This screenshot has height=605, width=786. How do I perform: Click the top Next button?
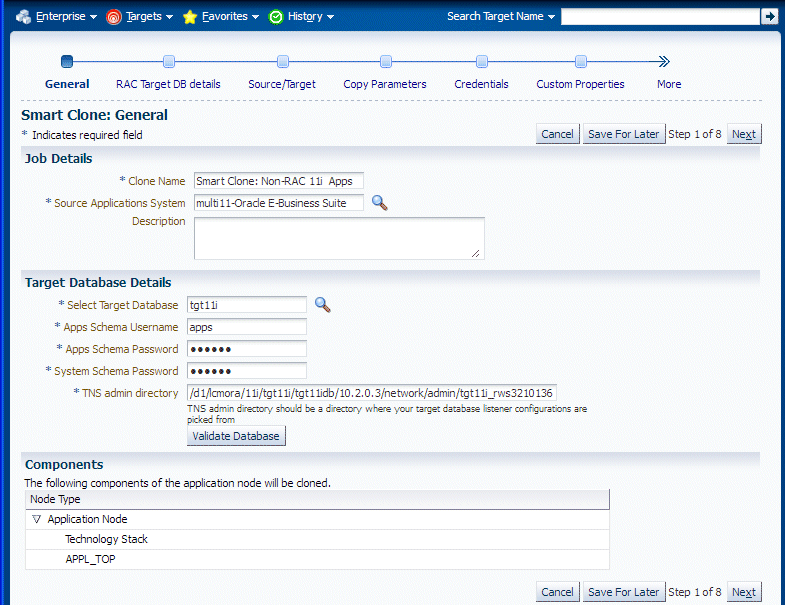tap(744, 134)
